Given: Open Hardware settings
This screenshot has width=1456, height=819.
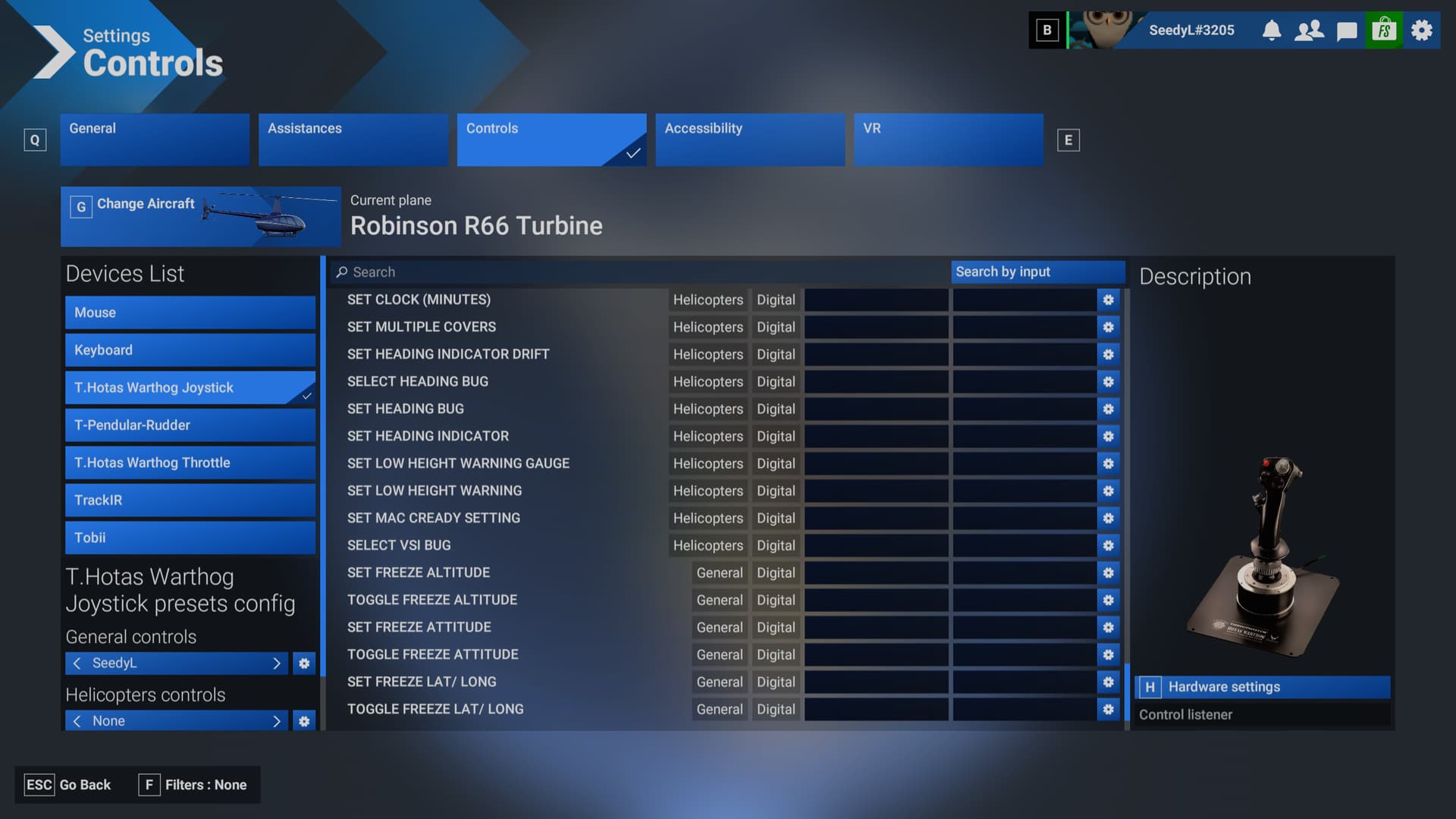Looking at the screenshot, I should click(x=1262, y=687).
